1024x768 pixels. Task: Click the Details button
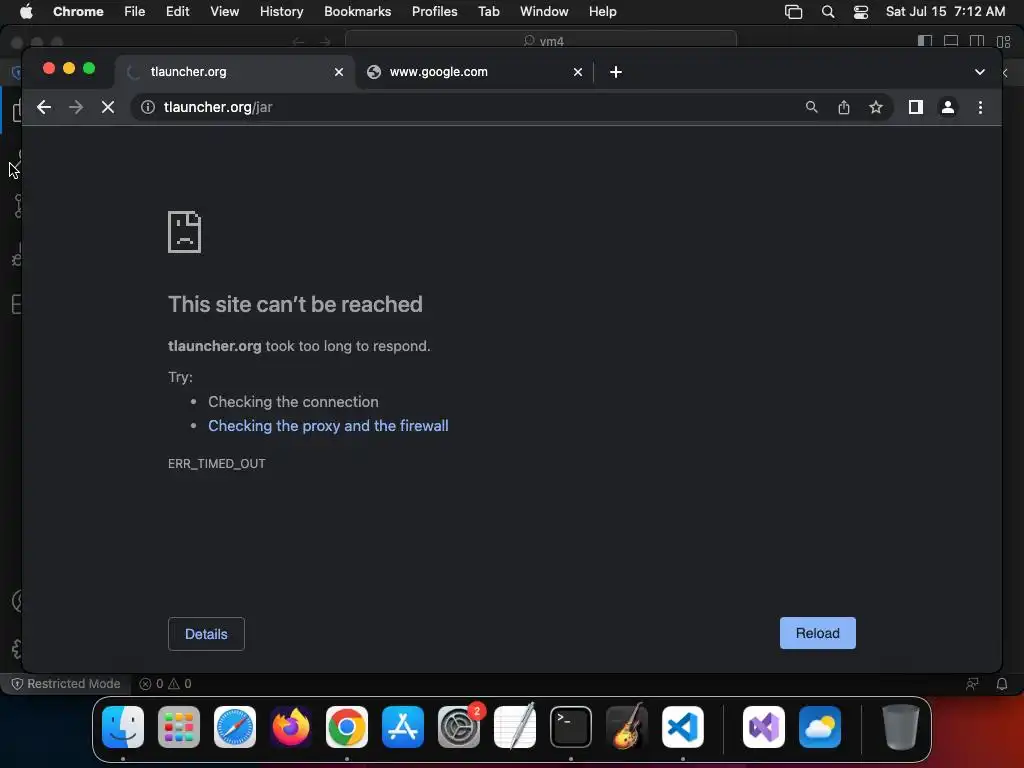pyautogui.click(x=206, y=634)
